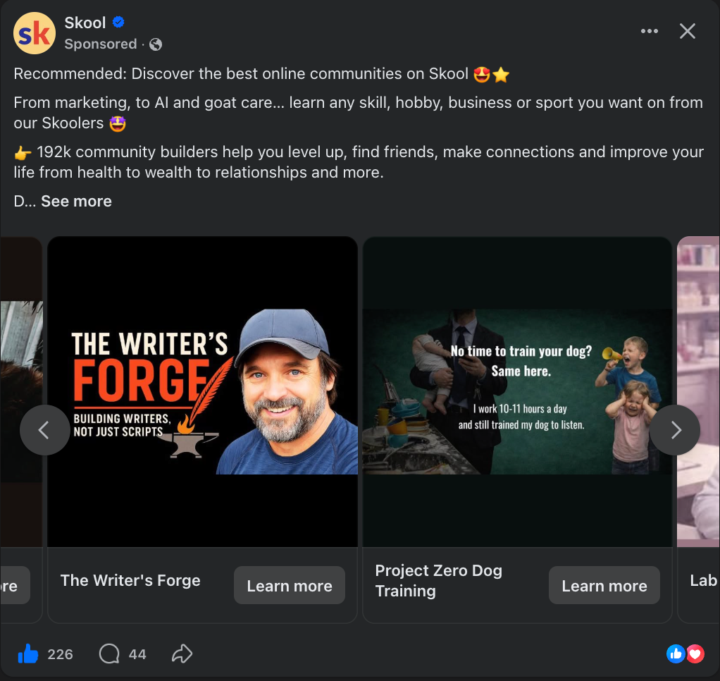Image resolution: width=720 pixels, height=681 pixels.
Task: View the 226 likes count
Action: 60,654
